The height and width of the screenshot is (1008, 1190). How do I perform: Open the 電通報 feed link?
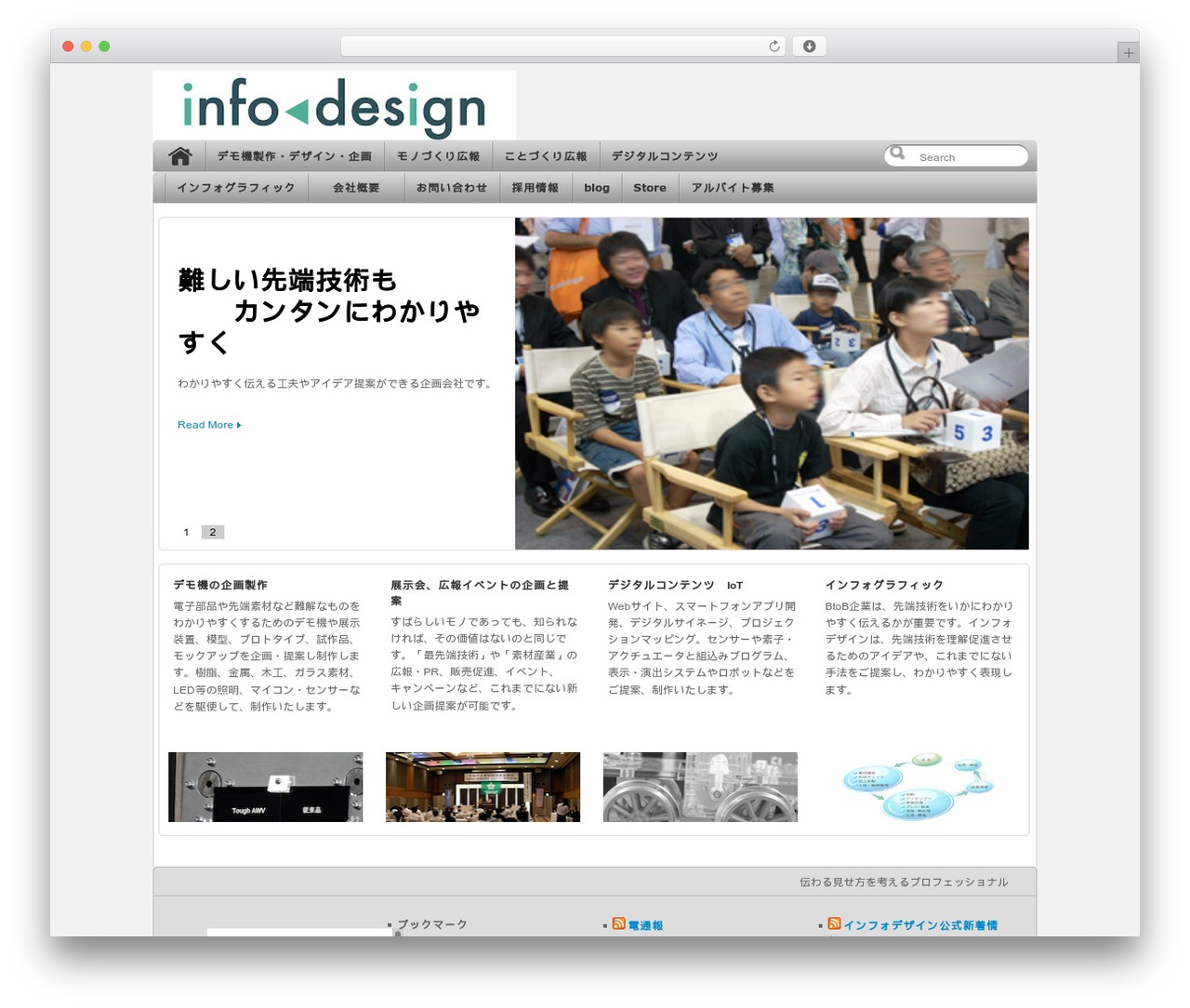(645, 925)
